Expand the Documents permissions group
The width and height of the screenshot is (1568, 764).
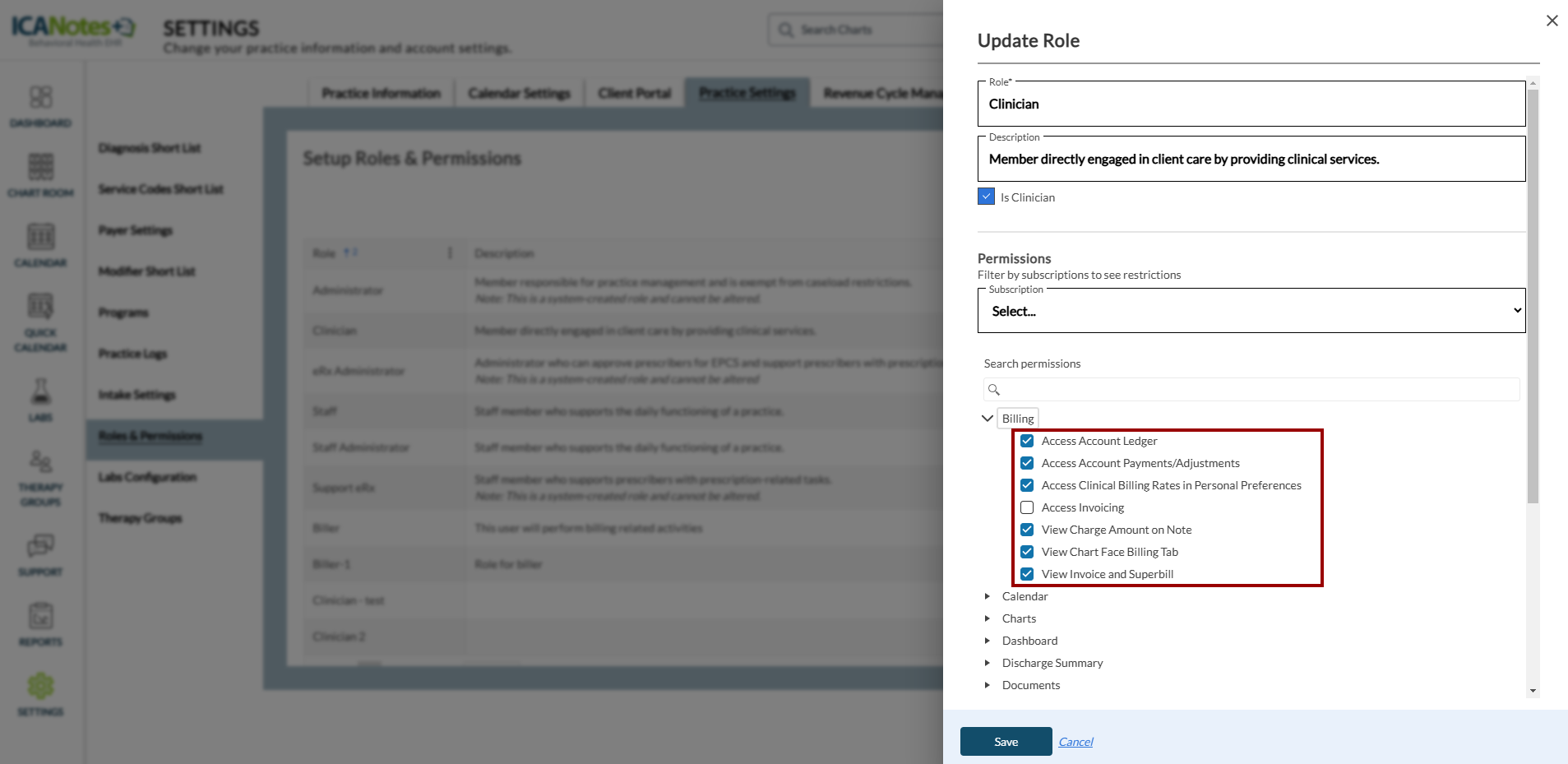(988, 685)
